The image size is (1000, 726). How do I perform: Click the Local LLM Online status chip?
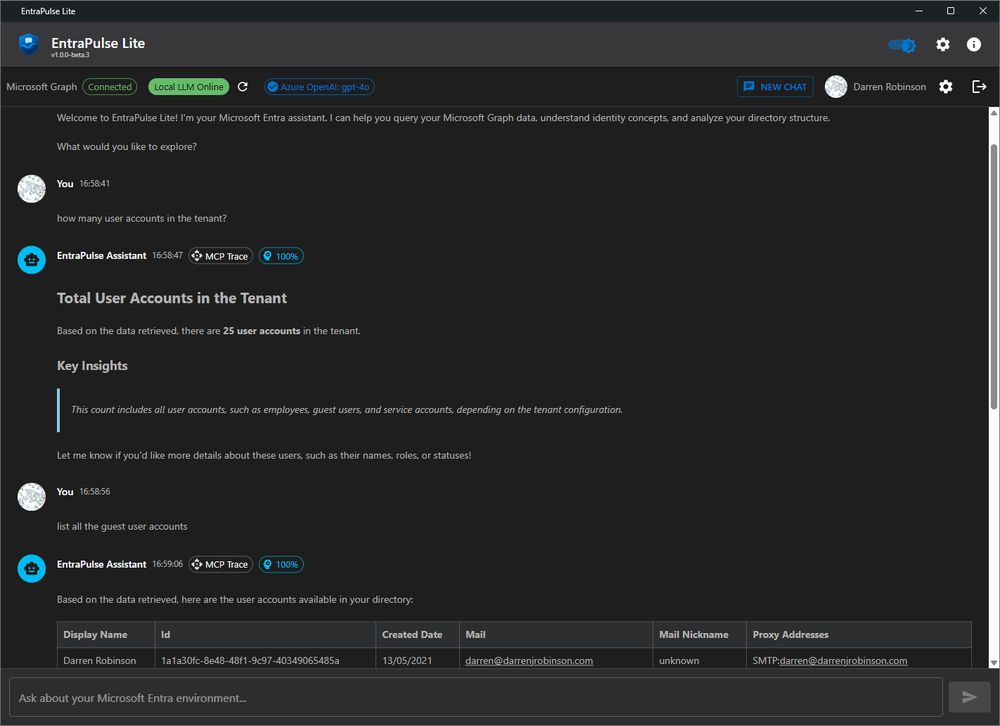189,87
